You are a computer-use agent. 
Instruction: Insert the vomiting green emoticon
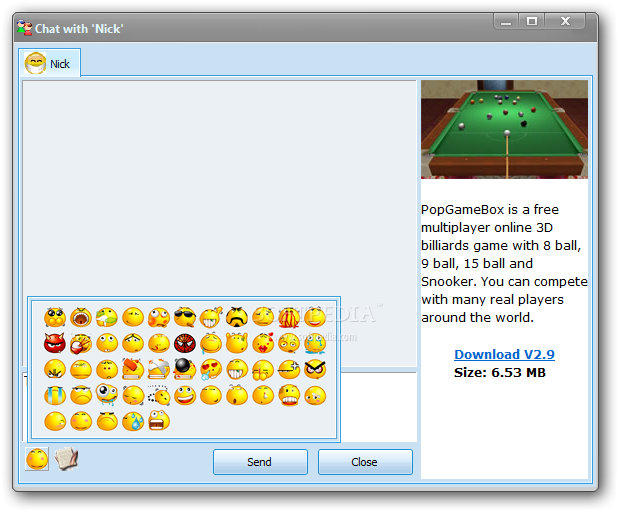pyautogui.click(x=107, y=317)
